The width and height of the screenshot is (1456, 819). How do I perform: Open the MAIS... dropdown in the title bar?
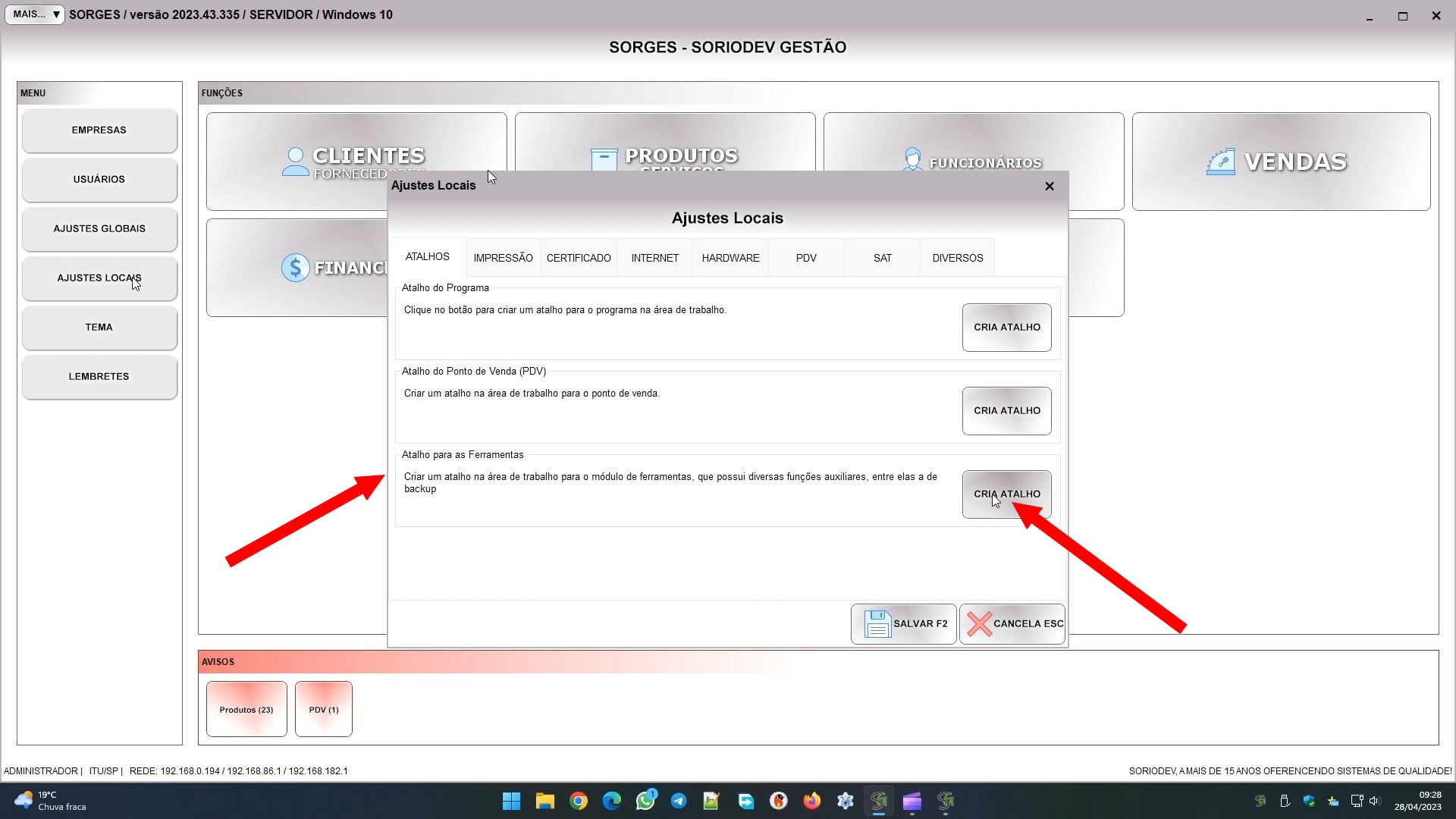click(x=35, y=14)
